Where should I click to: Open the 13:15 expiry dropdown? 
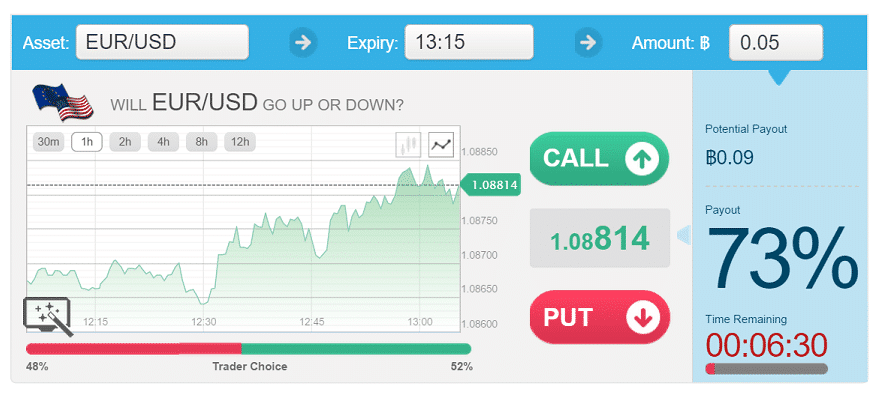468,43
